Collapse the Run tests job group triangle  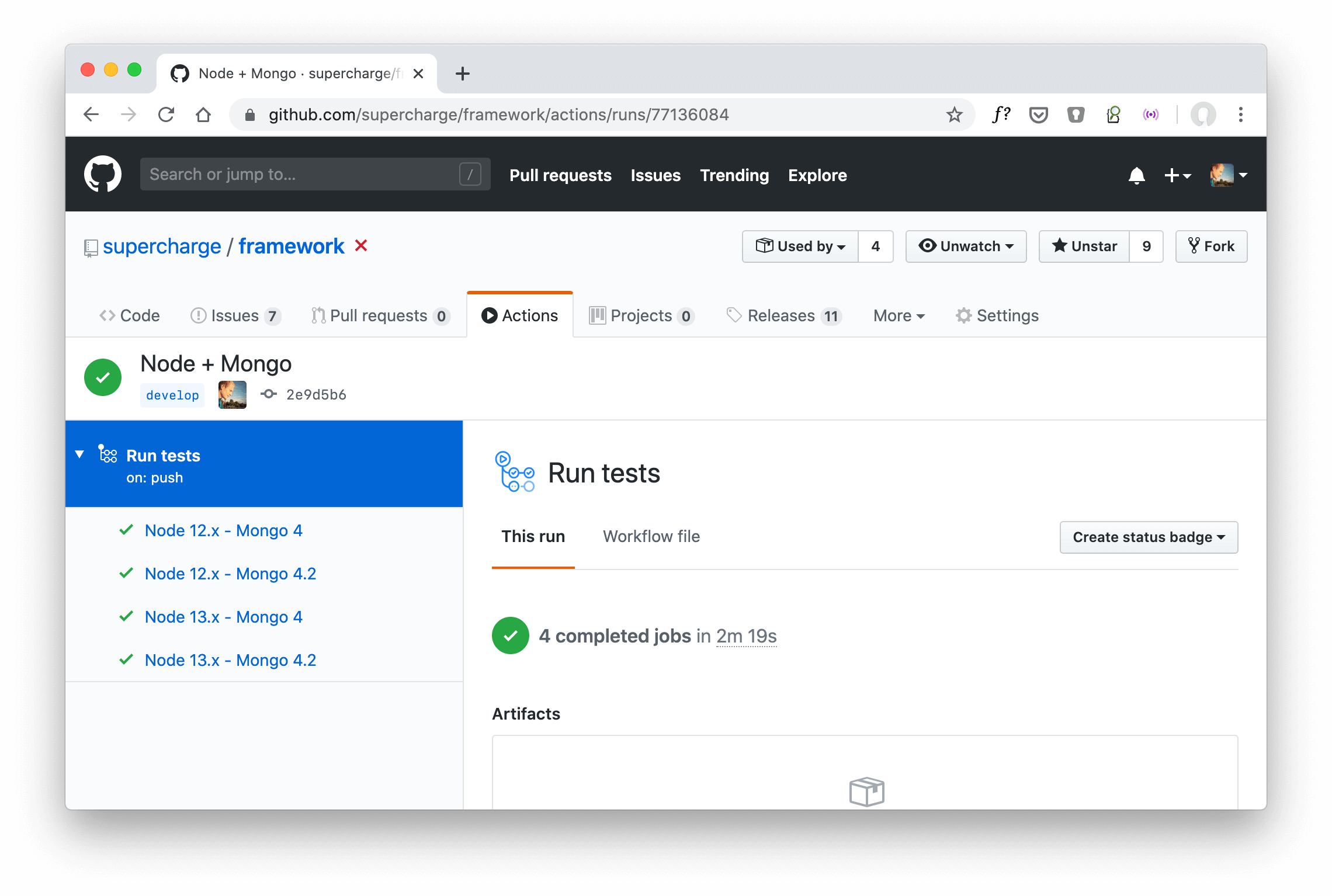80,454
